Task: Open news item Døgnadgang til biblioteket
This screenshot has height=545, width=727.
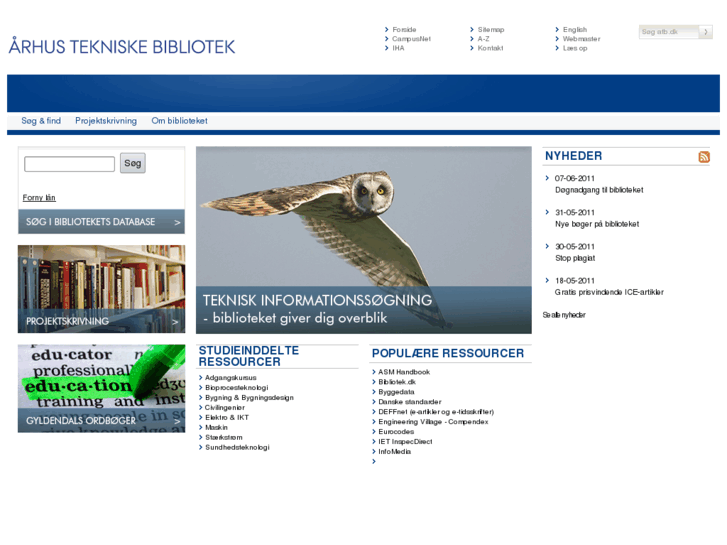Action: click(599, 190)
